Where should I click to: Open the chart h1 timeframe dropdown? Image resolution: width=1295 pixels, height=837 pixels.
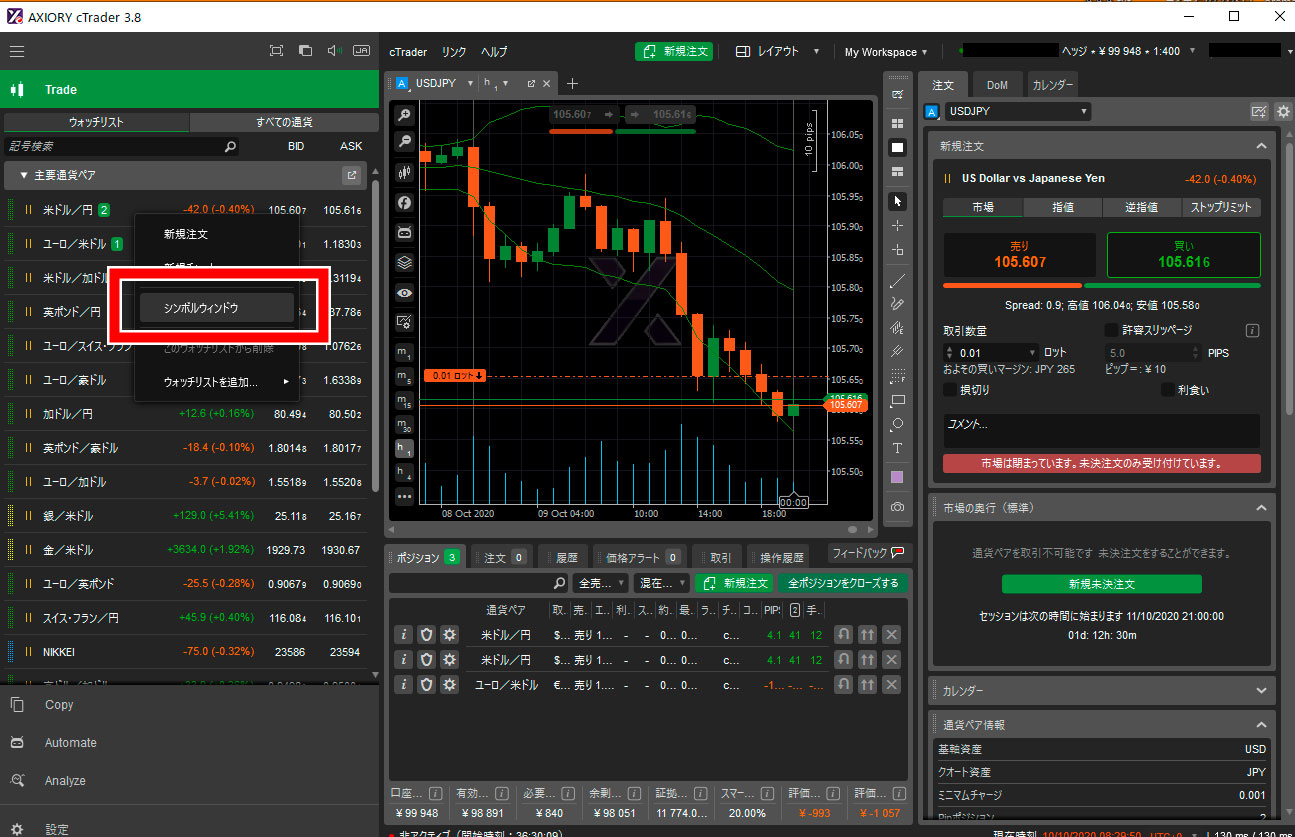point(496,84)
